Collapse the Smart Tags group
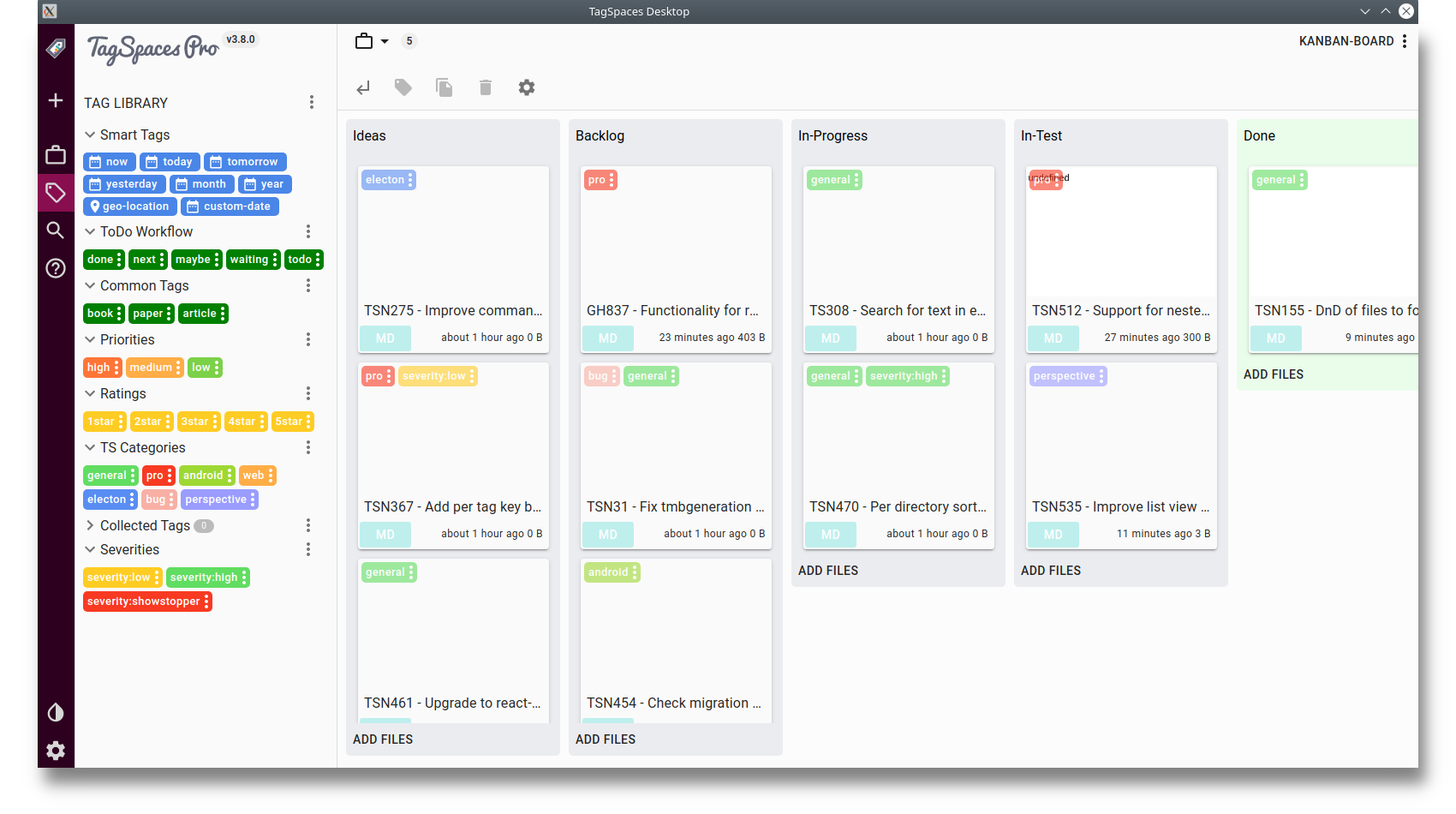The width and height of the screenshot is (1456, 814). 90,135
